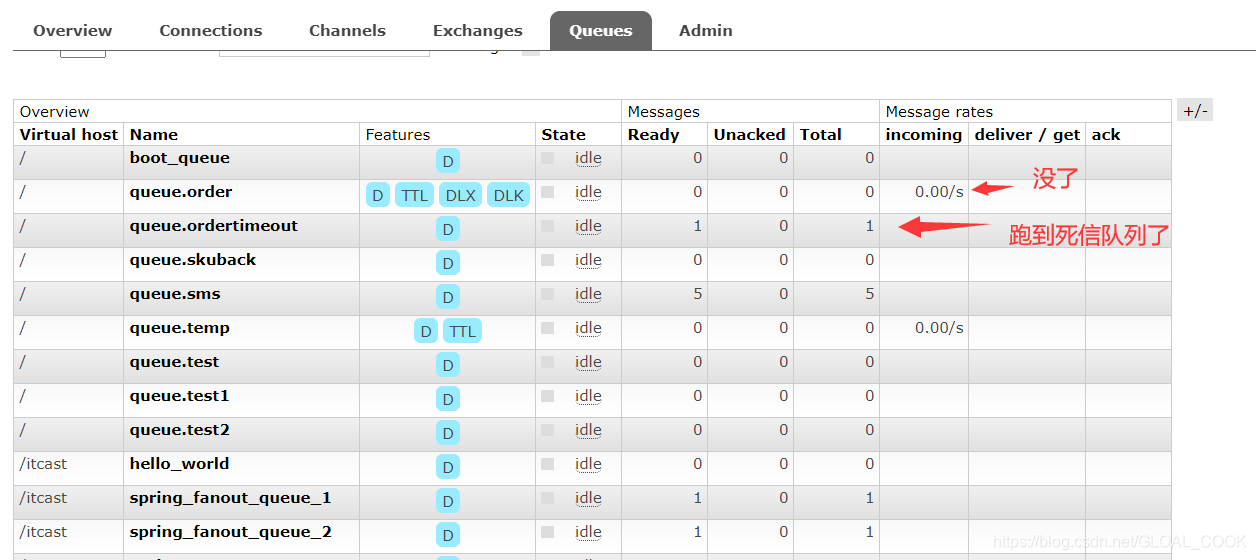Open the queue.temp queue
The height and width of the screenshot is (560, 1256).
coord(180,328)
